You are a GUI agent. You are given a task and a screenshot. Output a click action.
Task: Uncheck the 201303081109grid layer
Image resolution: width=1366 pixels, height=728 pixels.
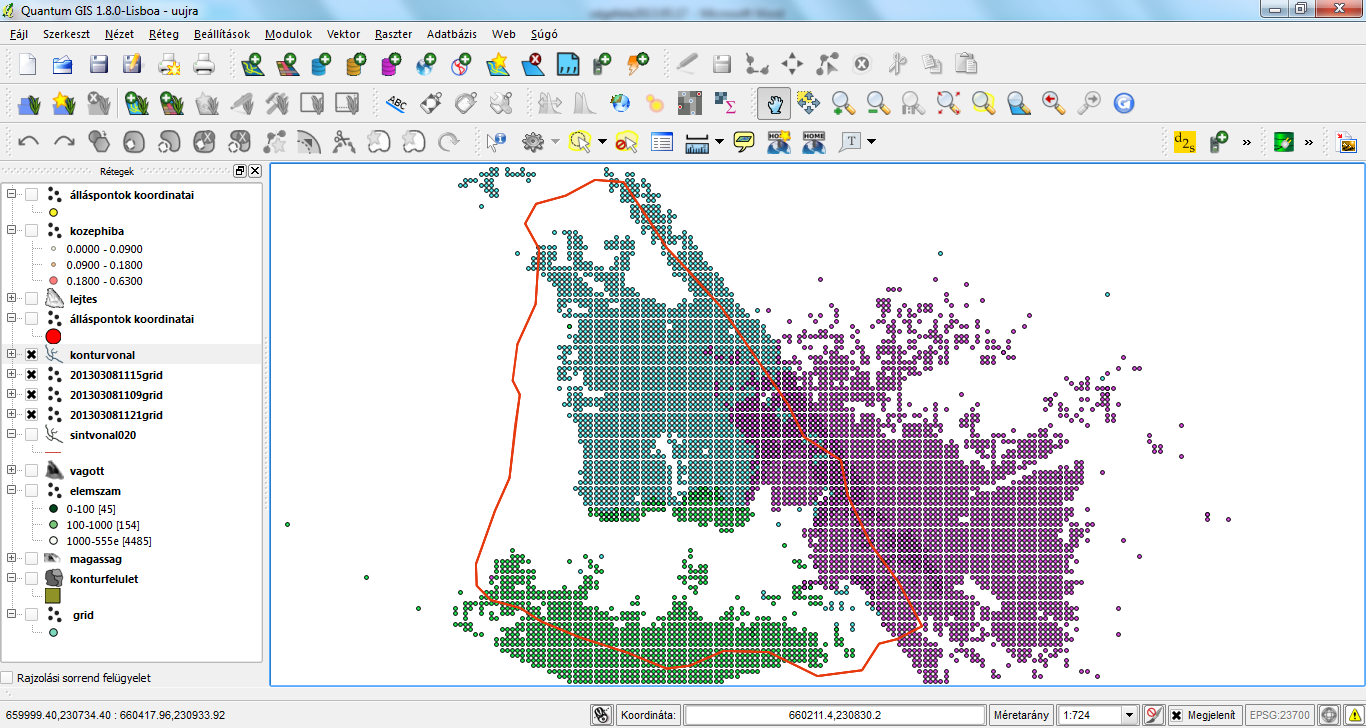pos(32,395)
